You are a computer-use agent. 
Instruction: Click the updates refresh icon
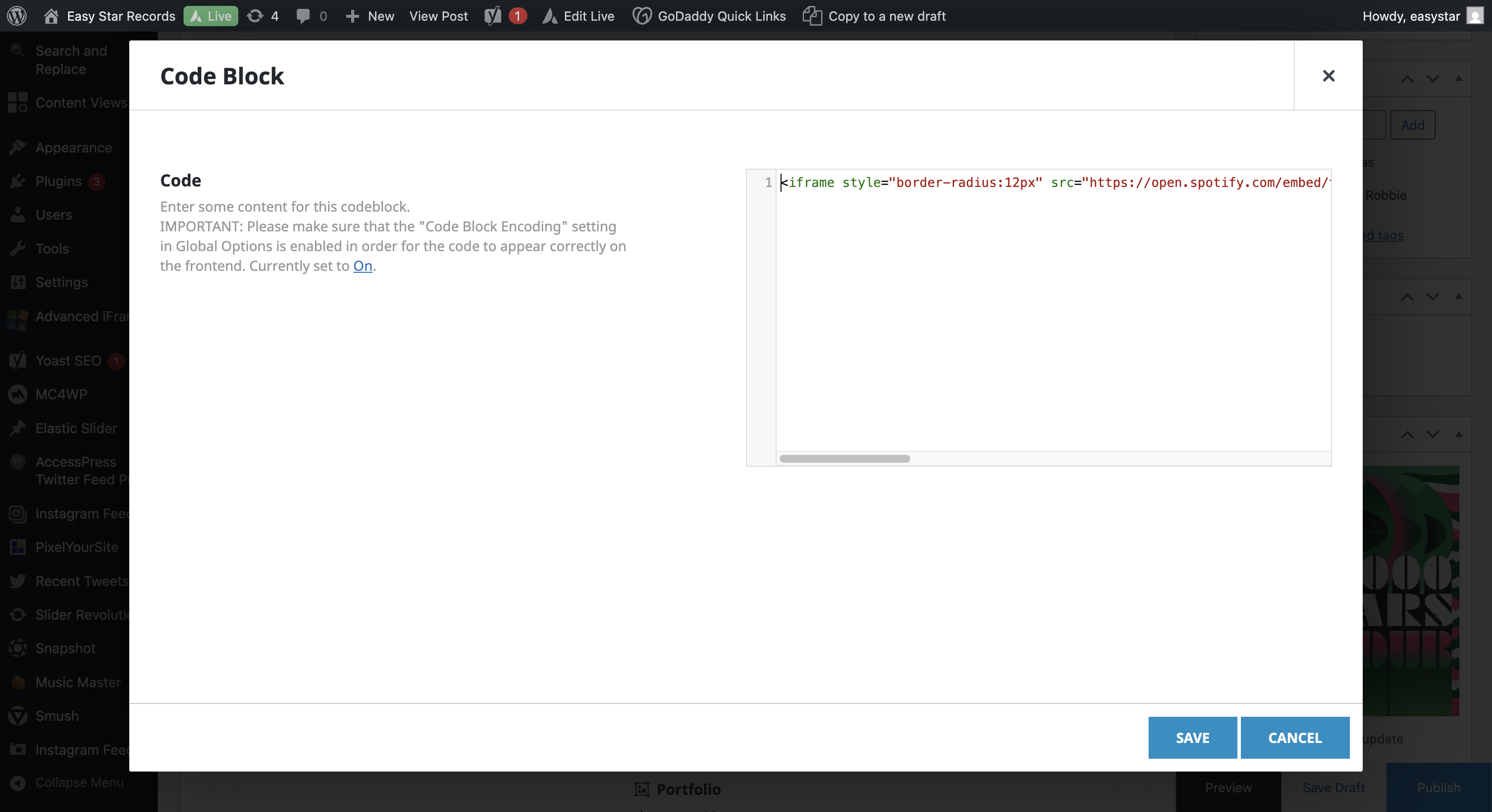pyautogui.click(x=255, y=16)
